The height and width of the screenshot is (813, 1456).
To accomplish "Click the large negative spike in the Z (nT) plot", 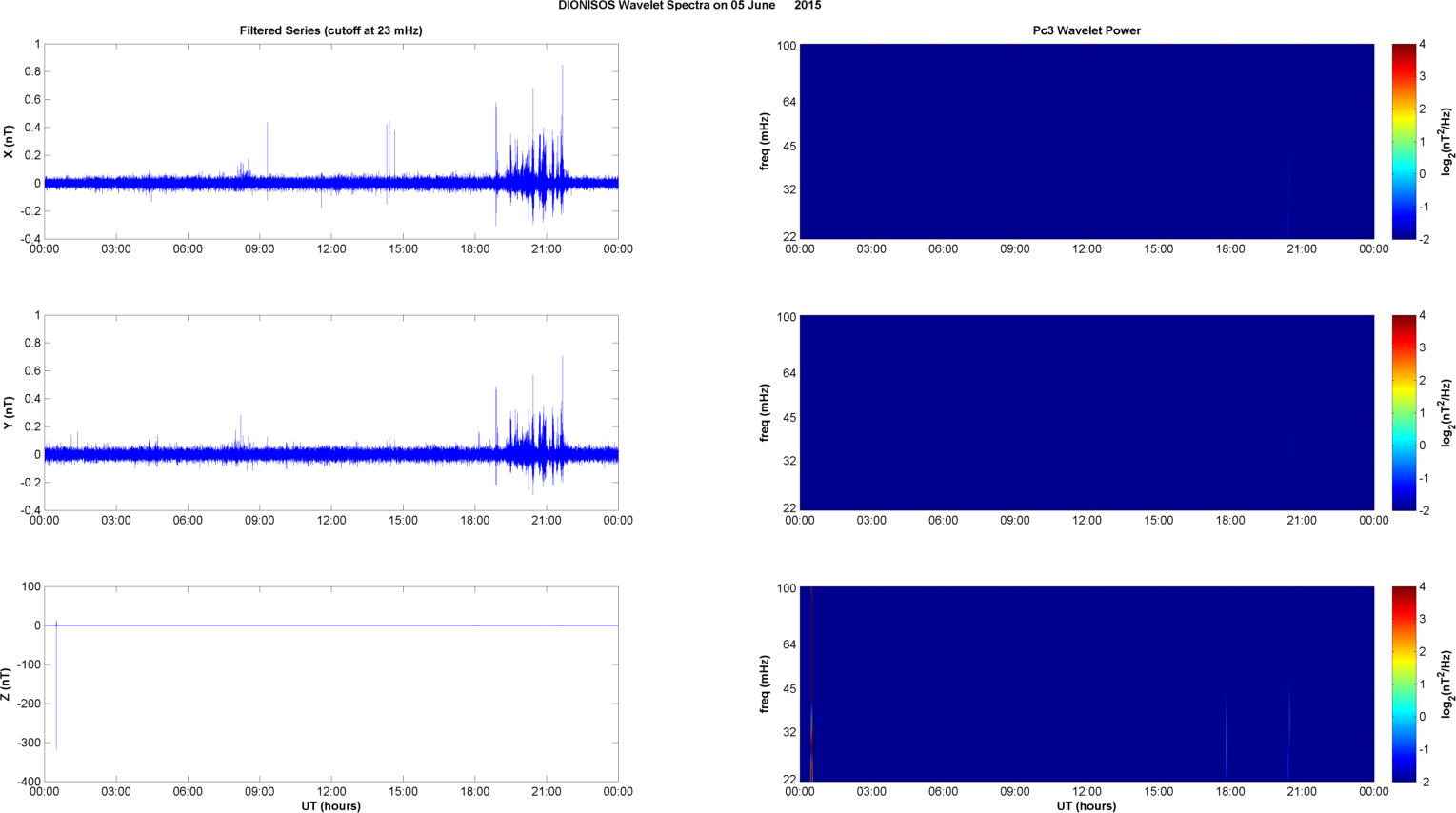I will [56, 685].
